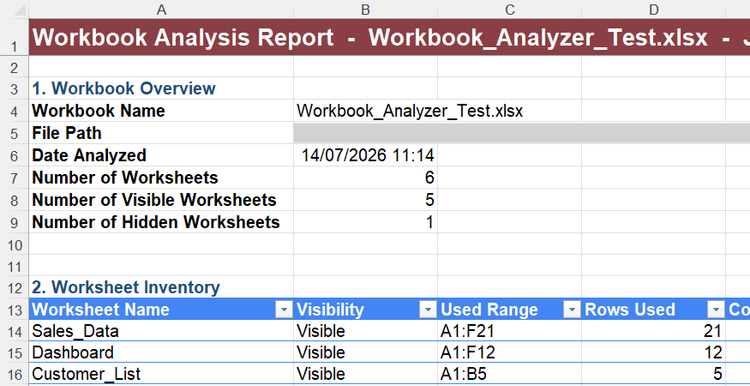Click the Visible cell in Dashboard row
This screenshot has height=386, width=750.
click(365, 352)
